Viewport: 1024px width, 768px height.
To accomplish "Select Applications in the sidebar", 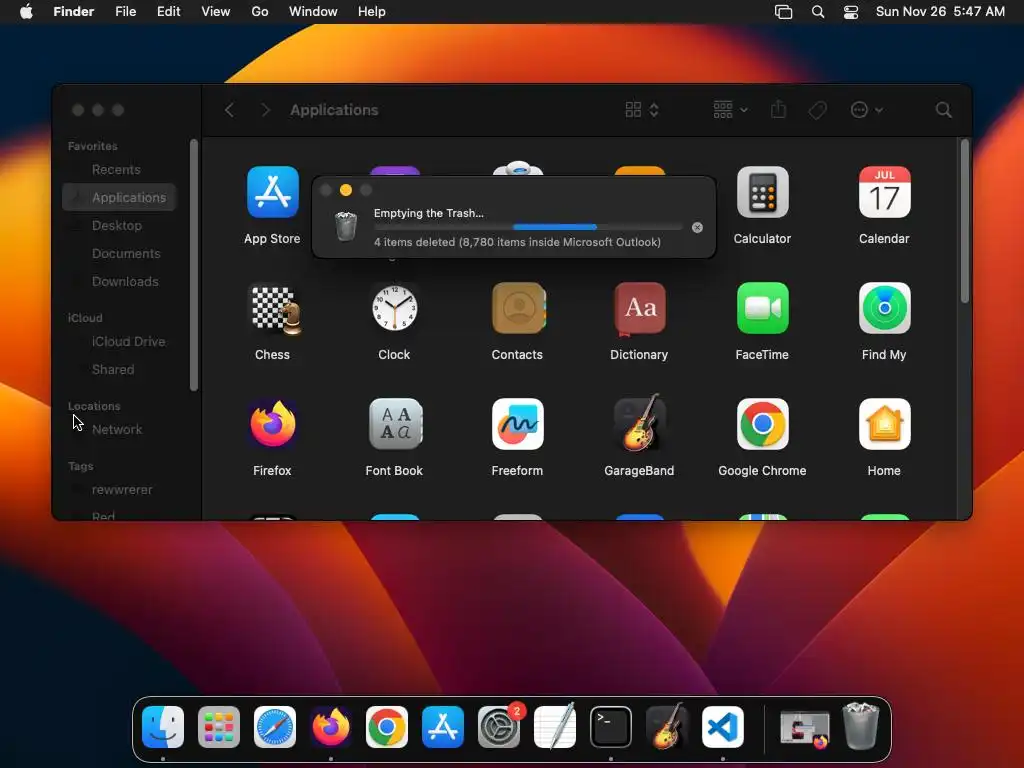I will [119, 197].
